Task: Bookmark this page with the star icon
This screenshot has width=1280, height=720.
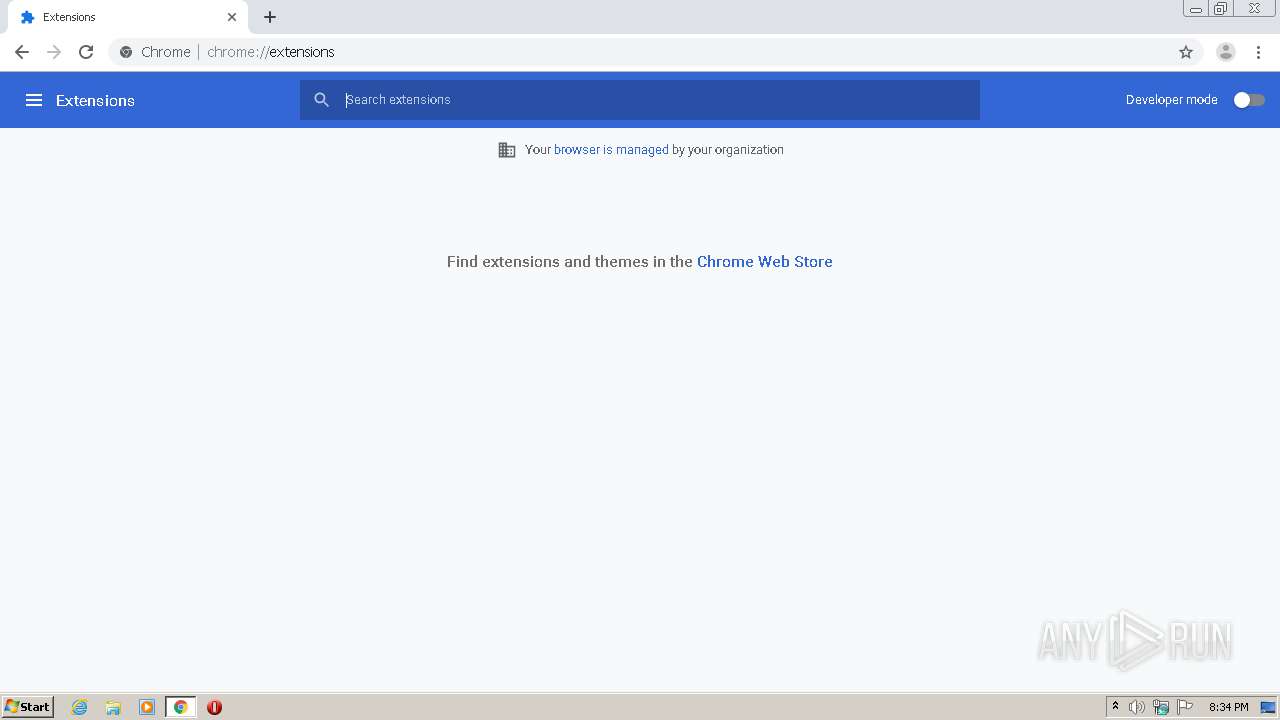Action: coord(1186,52)
